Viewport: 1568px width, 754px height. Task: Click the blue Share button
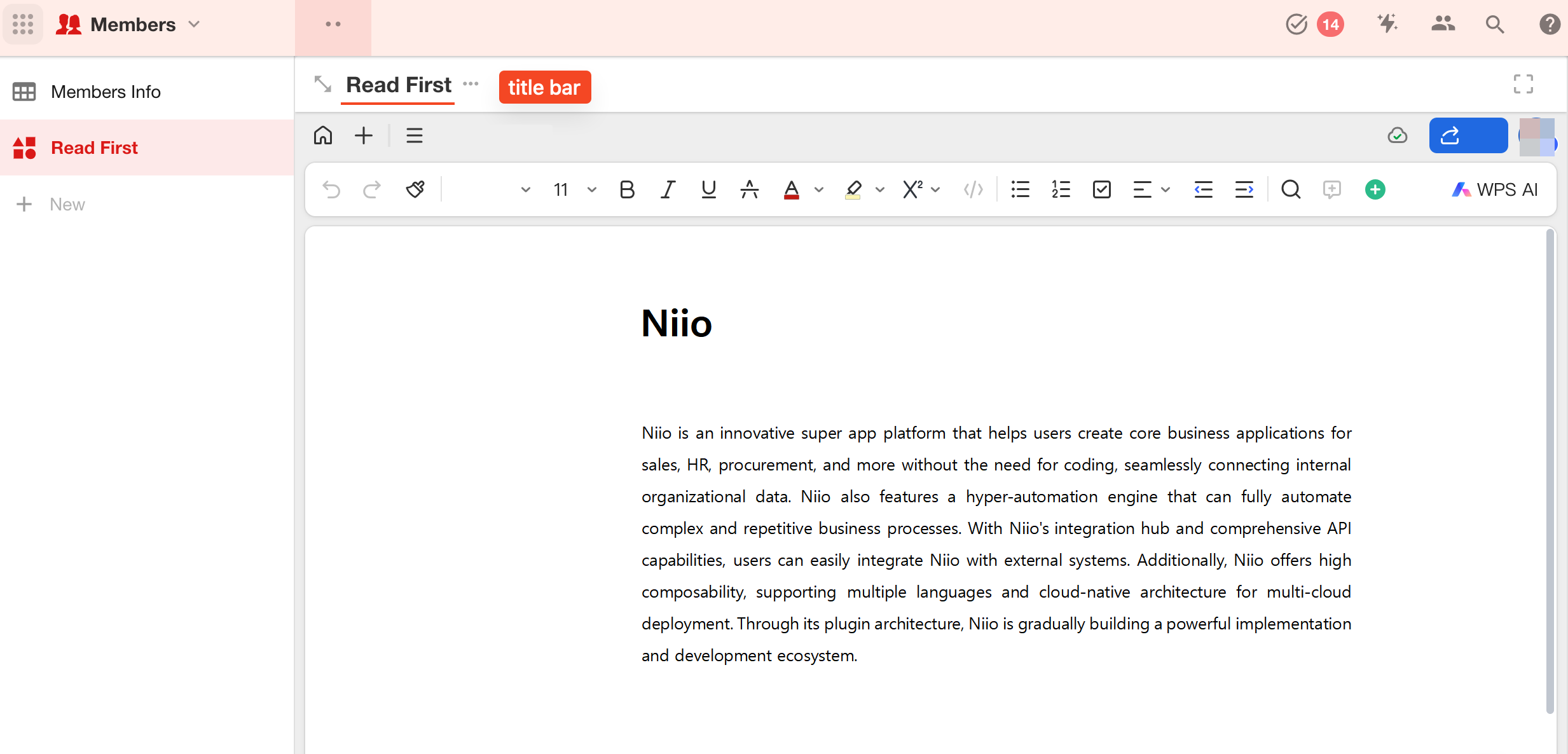pyautogui.click(x=1468, y=135)
